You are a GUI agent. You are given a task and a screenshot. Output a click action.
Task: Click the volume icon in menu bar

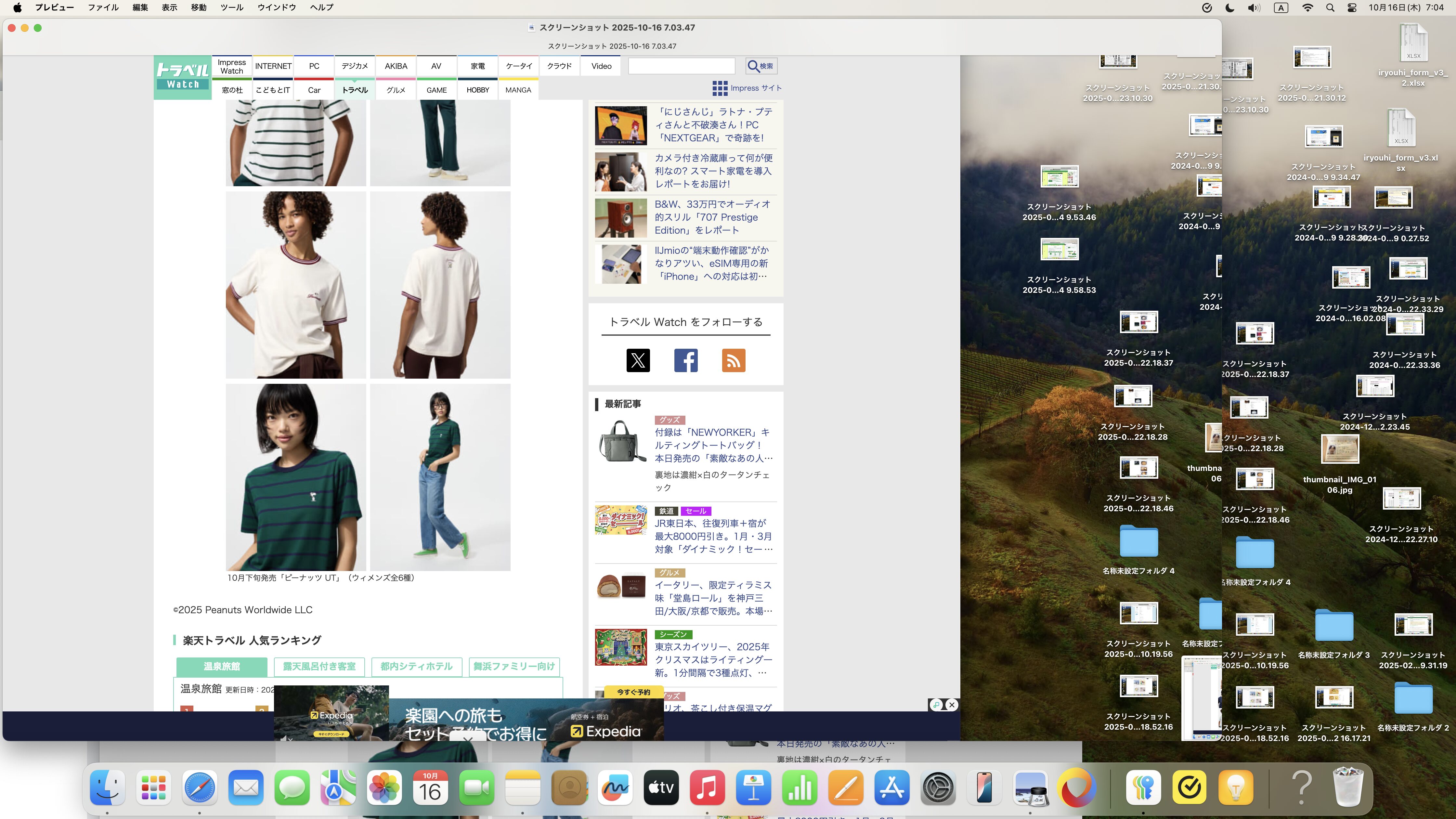pos(1254,8)
